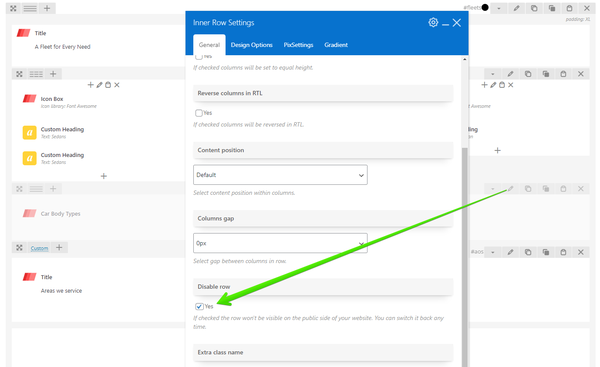
Task: Open the Content position Default dropdown
Action: 280,175
